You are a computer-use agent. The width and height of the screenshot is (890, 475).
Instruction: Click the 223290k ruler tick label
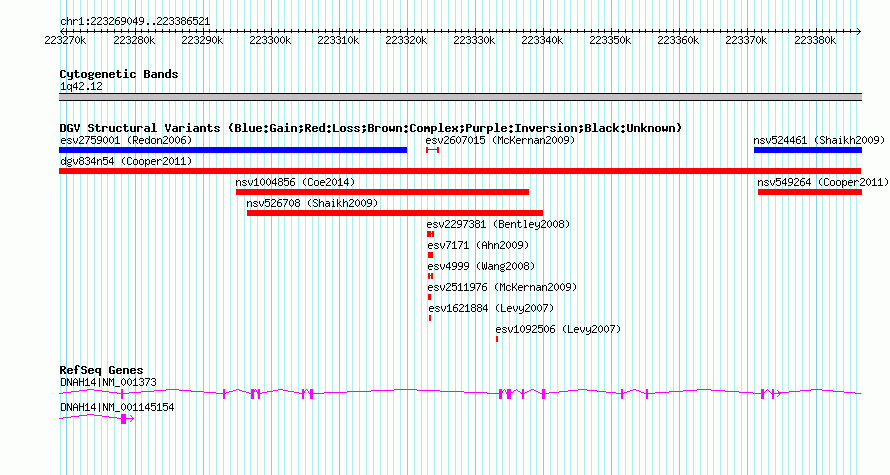coord(202,40)
